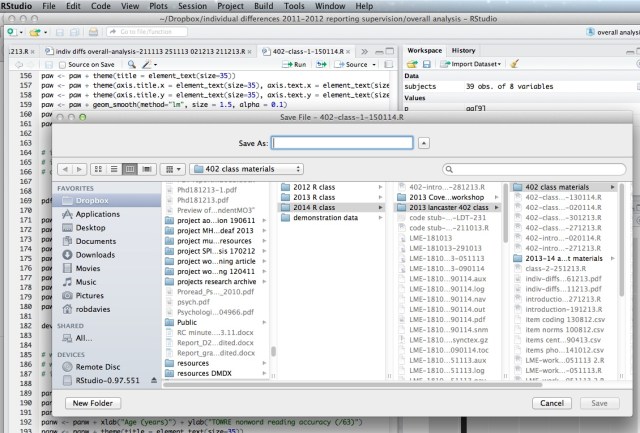
Task: Select the 2013-14 a...t materials folder
Action: (x=564, y=258)
